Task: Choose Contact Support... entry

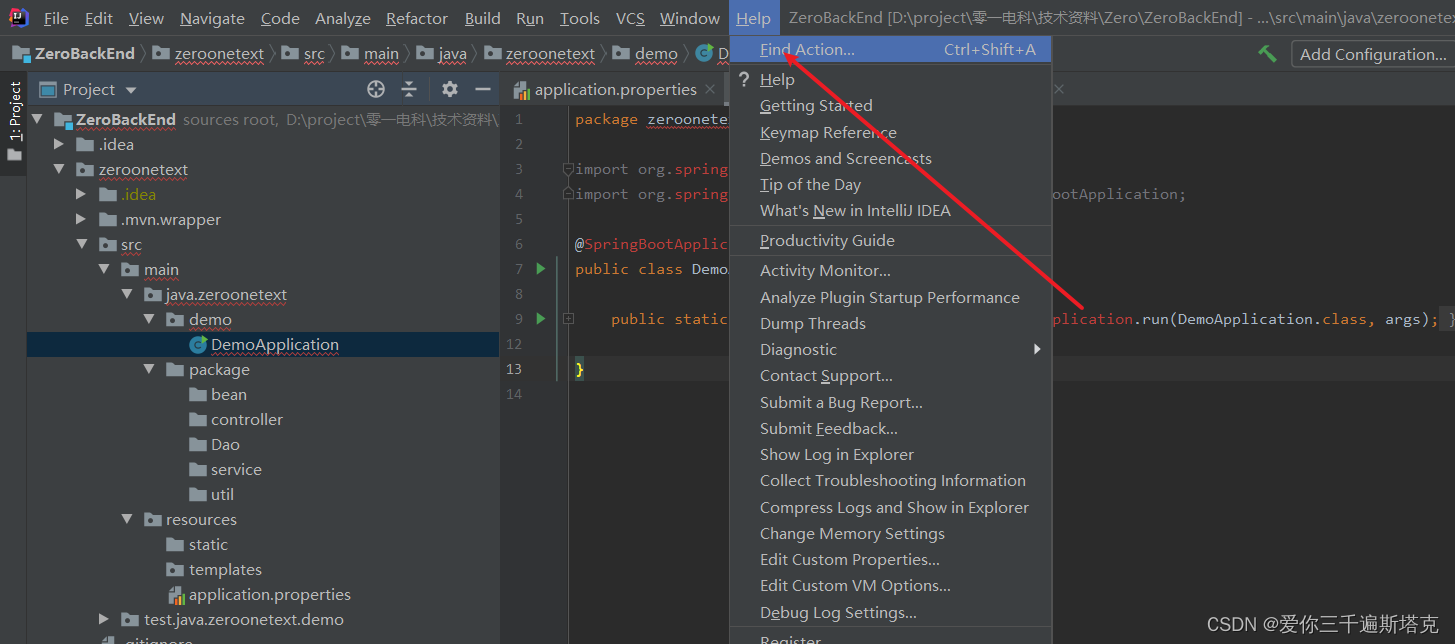Action: [x=890, y=375]
